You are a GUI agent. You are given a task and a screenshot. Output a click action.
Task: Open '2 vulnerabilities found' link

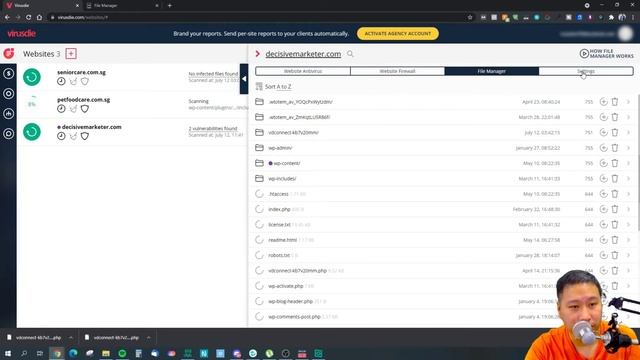(x=213, y=129)
